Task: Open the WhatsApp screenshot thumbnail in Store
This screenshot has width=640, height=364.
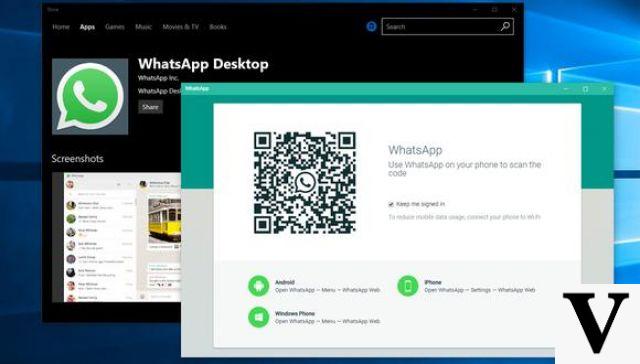Action: [117, 237]
